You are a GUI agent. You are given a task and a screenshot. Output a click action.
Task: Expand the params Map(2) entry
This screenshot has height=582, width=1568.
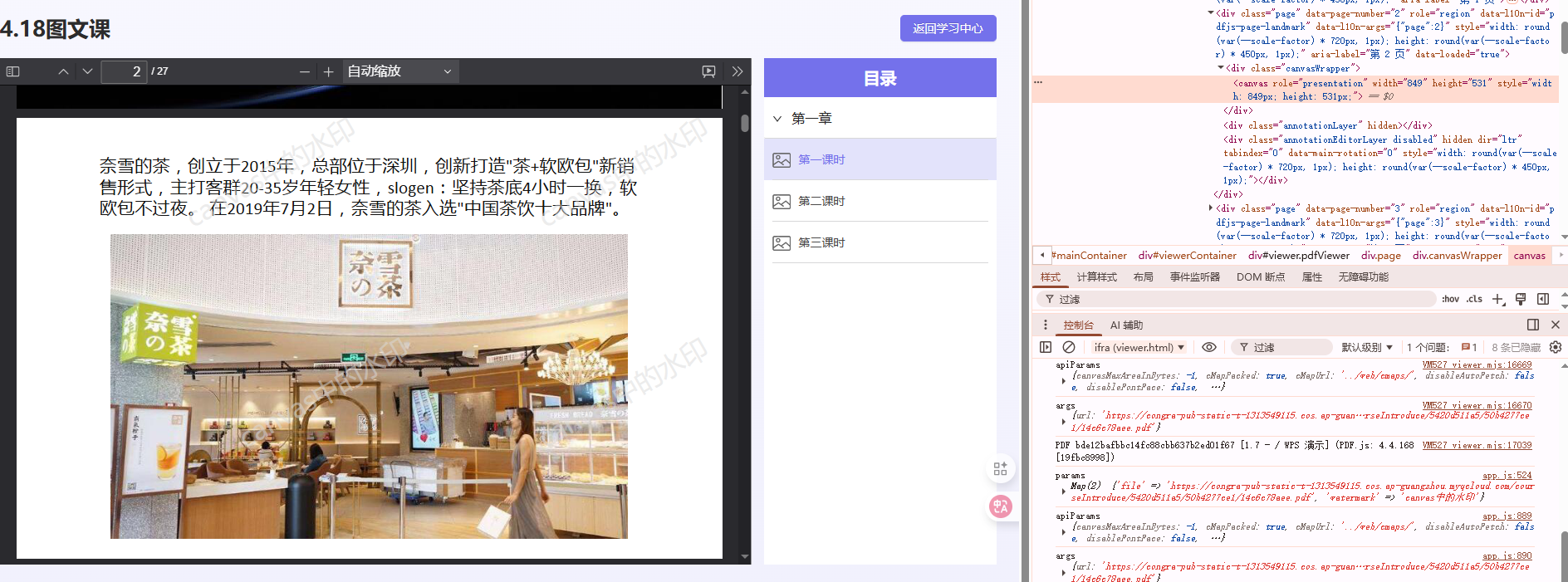click(x=1064, y=492)
